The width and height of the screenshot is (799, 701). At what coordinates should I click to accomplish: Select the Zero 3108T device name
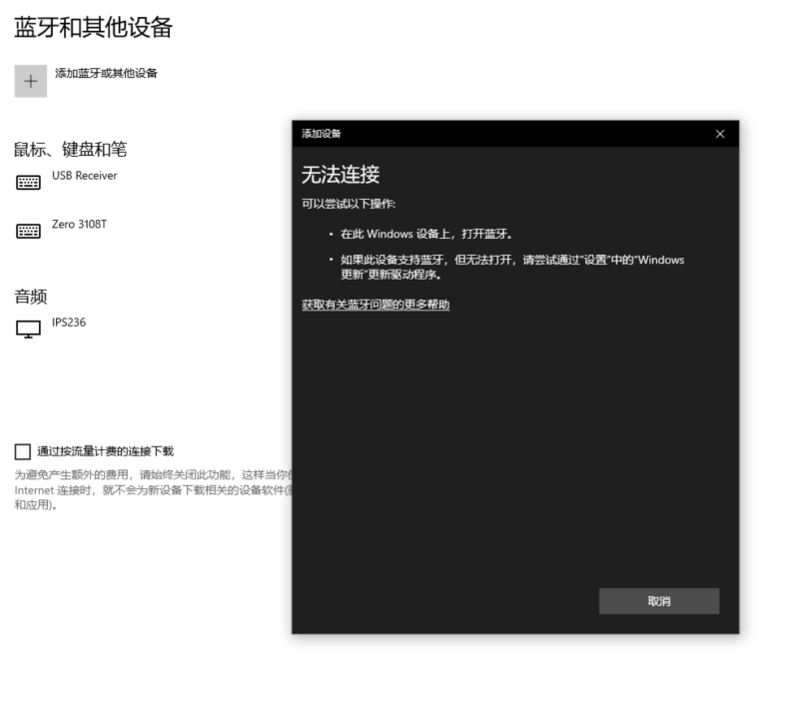point(79,225)
